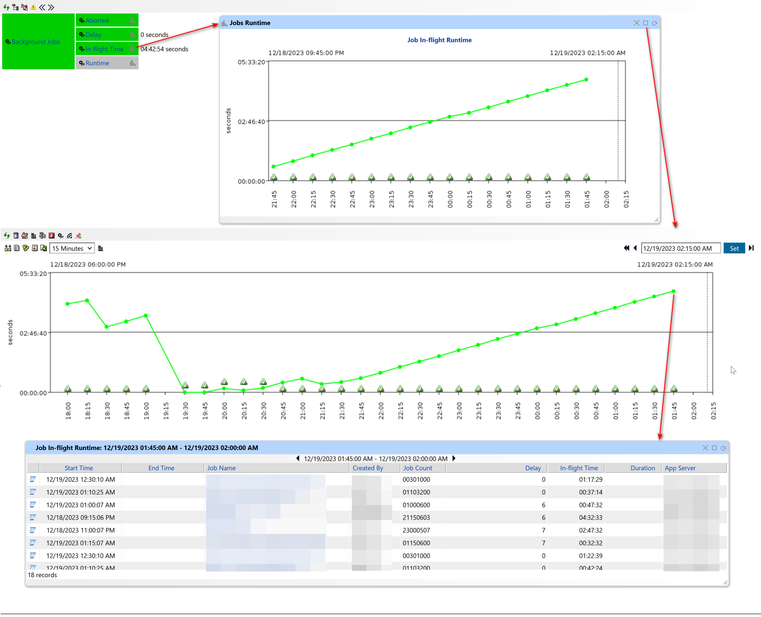
Task: Select the In-flight Time metric
Action: [x=104, y=49]
